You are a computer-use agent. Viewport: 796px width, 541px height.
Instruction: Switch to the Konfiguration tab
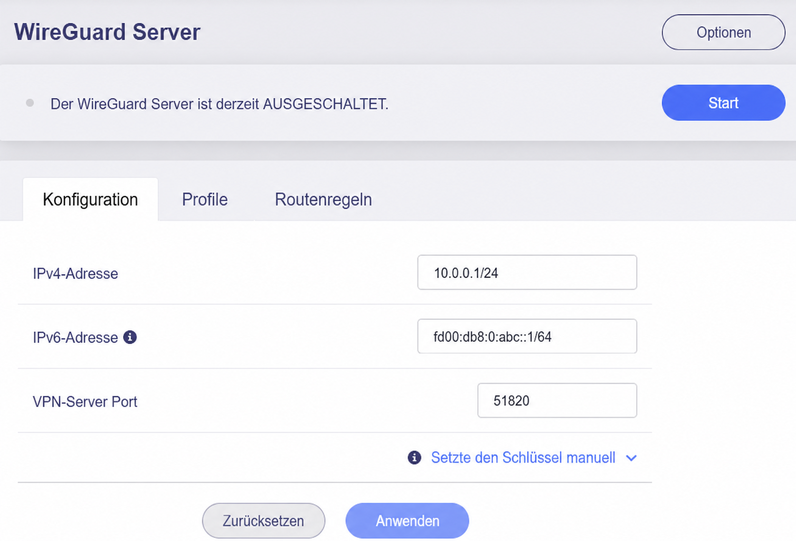point(90,199)
